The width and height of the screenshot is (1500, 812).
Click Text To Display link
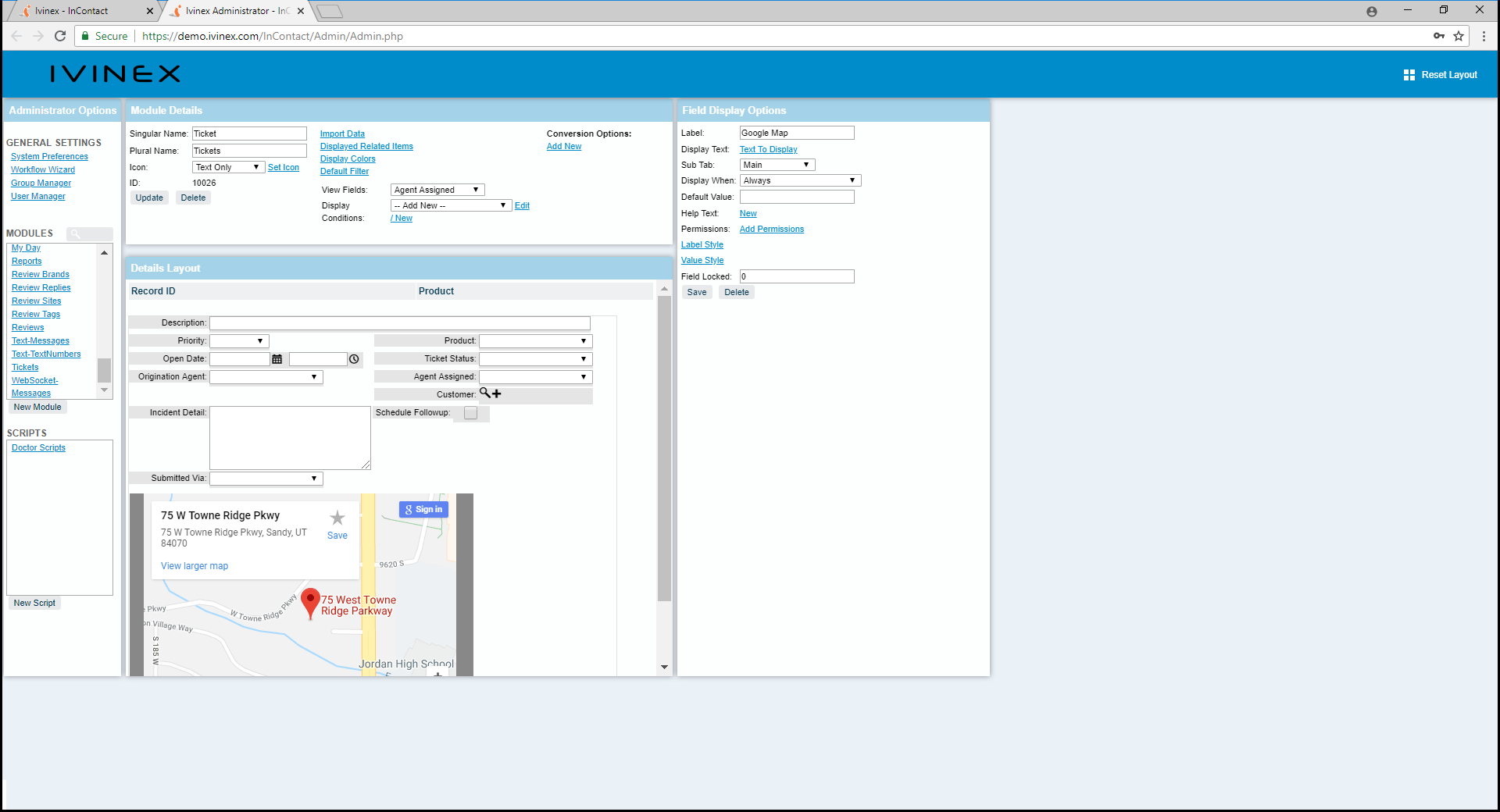click(x=769, y=150)
